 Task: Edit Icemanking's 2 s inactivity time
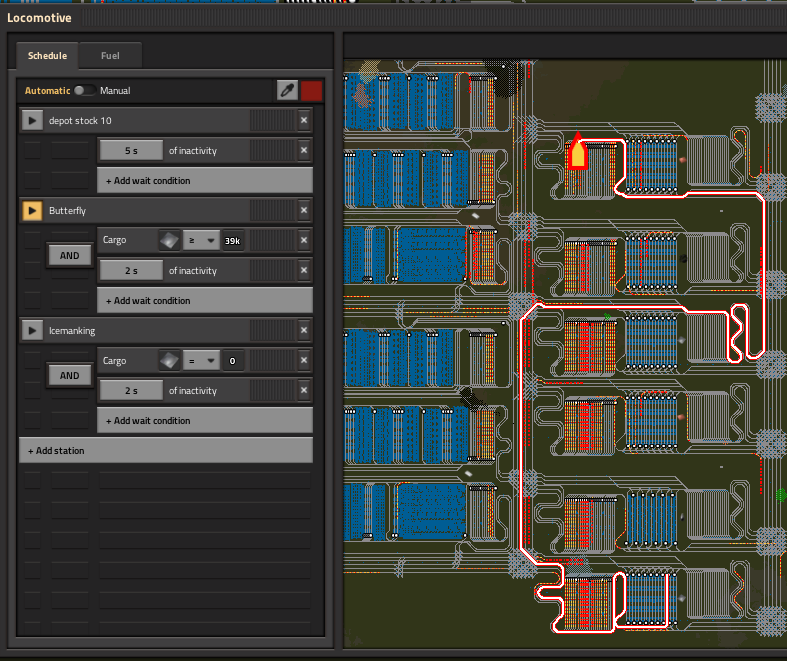131,390
